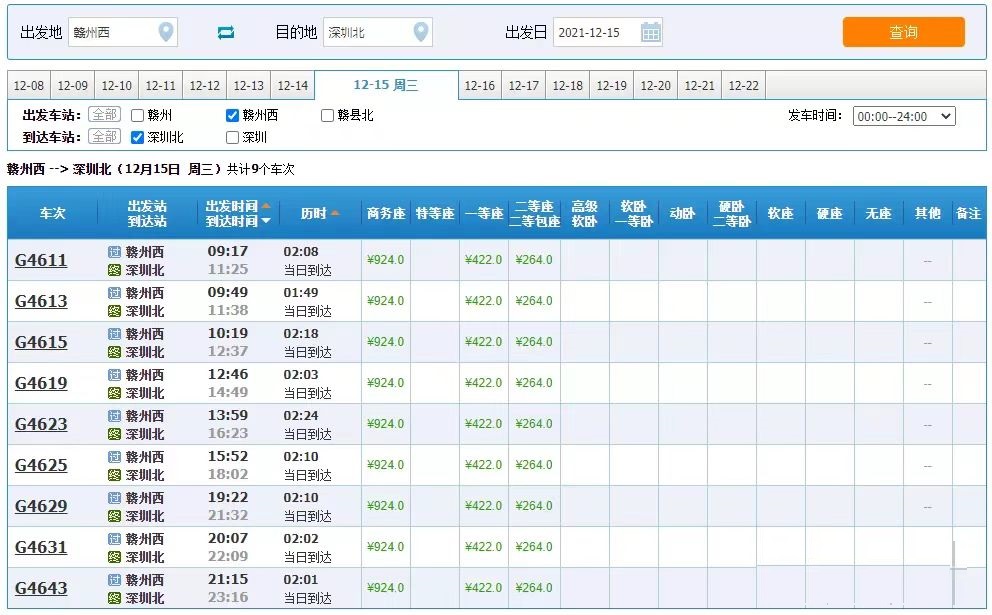Uncheck the 赣州西 departure station checkbox
This screenshot has height=615, width=992.
click(233, 116)
